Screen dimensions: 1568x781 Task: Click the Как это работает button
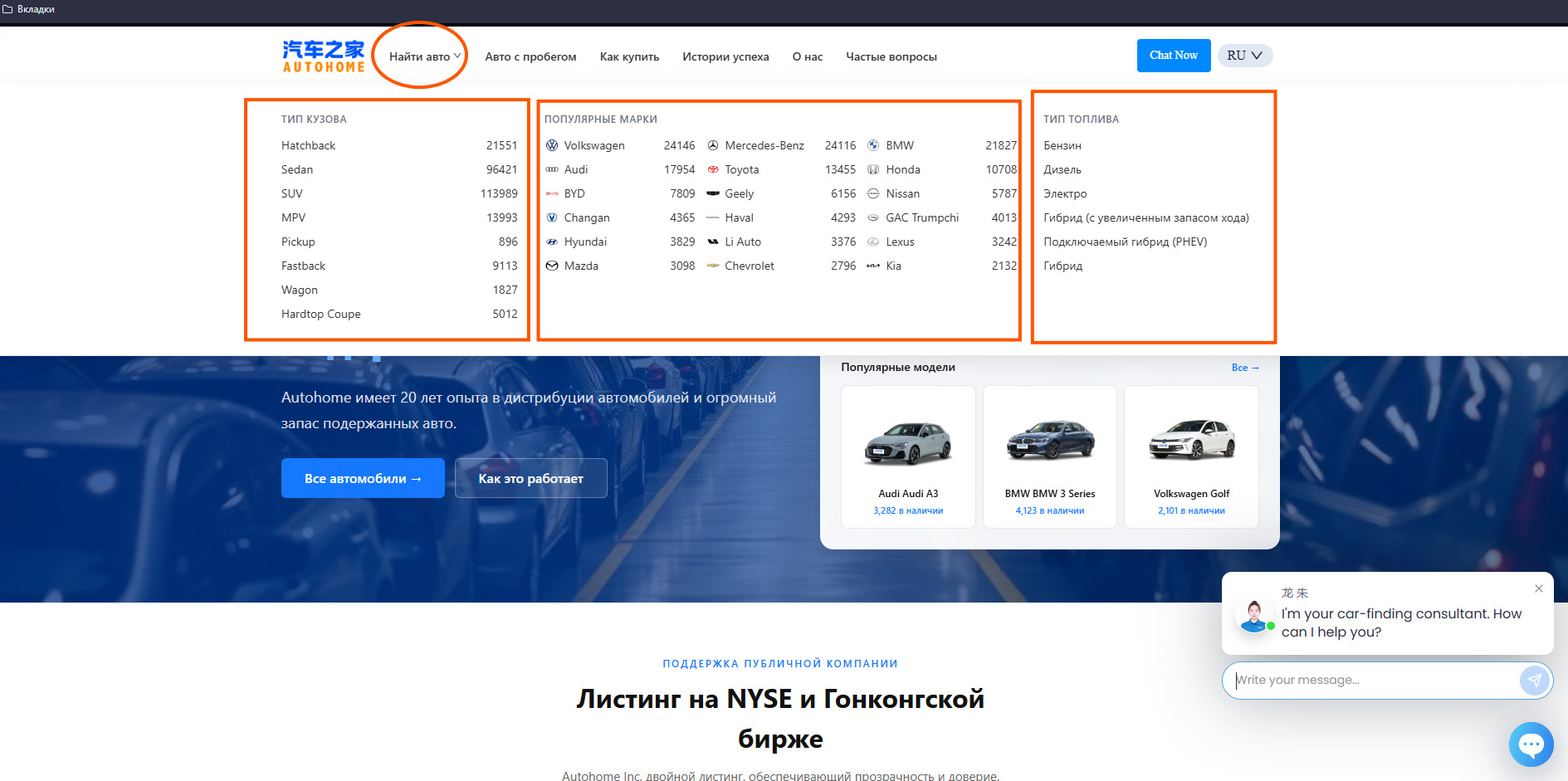coord(531,478)
